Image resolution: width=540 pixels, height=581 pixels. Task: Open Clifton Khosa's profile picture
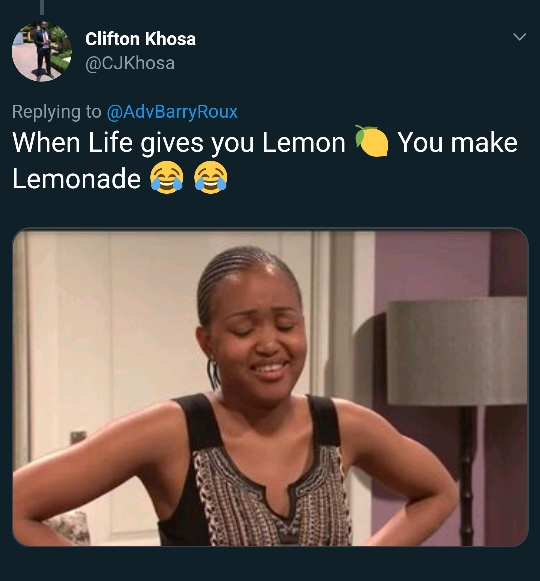42,52
